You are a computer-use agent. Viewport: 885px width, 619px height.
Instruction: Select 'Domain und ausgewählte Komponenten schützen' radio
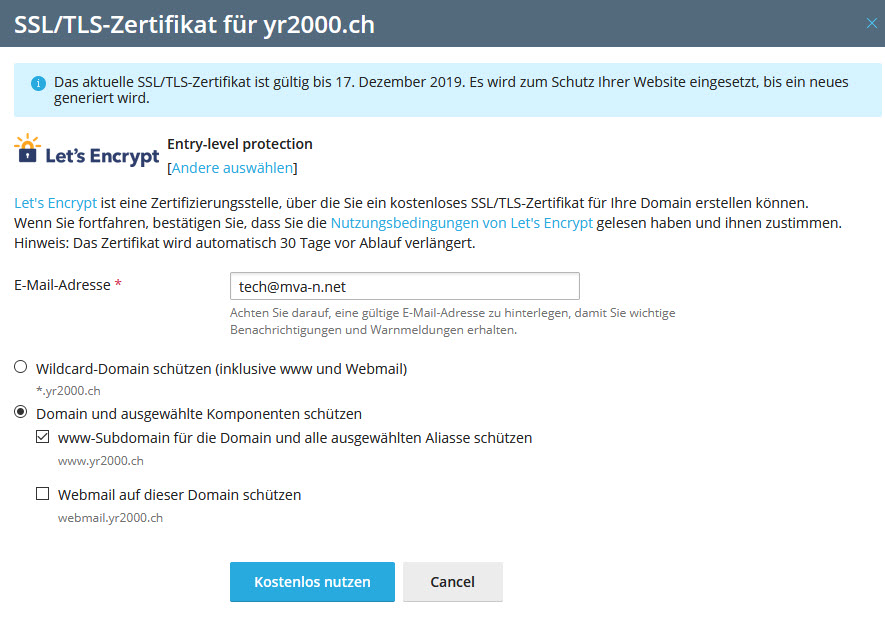click(x=21, y=412)
